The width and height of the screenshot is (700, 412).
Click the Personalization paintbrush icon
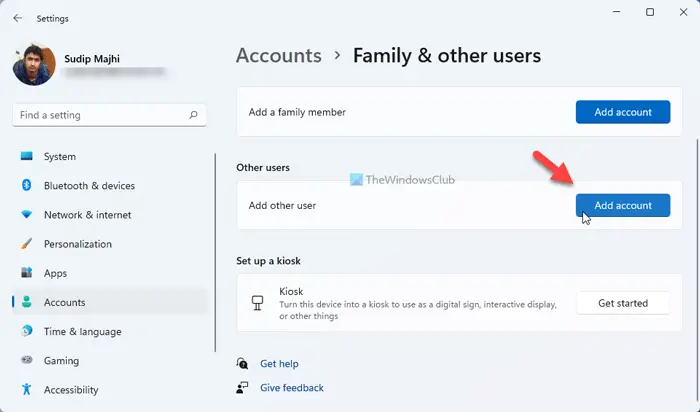[26, 244]
